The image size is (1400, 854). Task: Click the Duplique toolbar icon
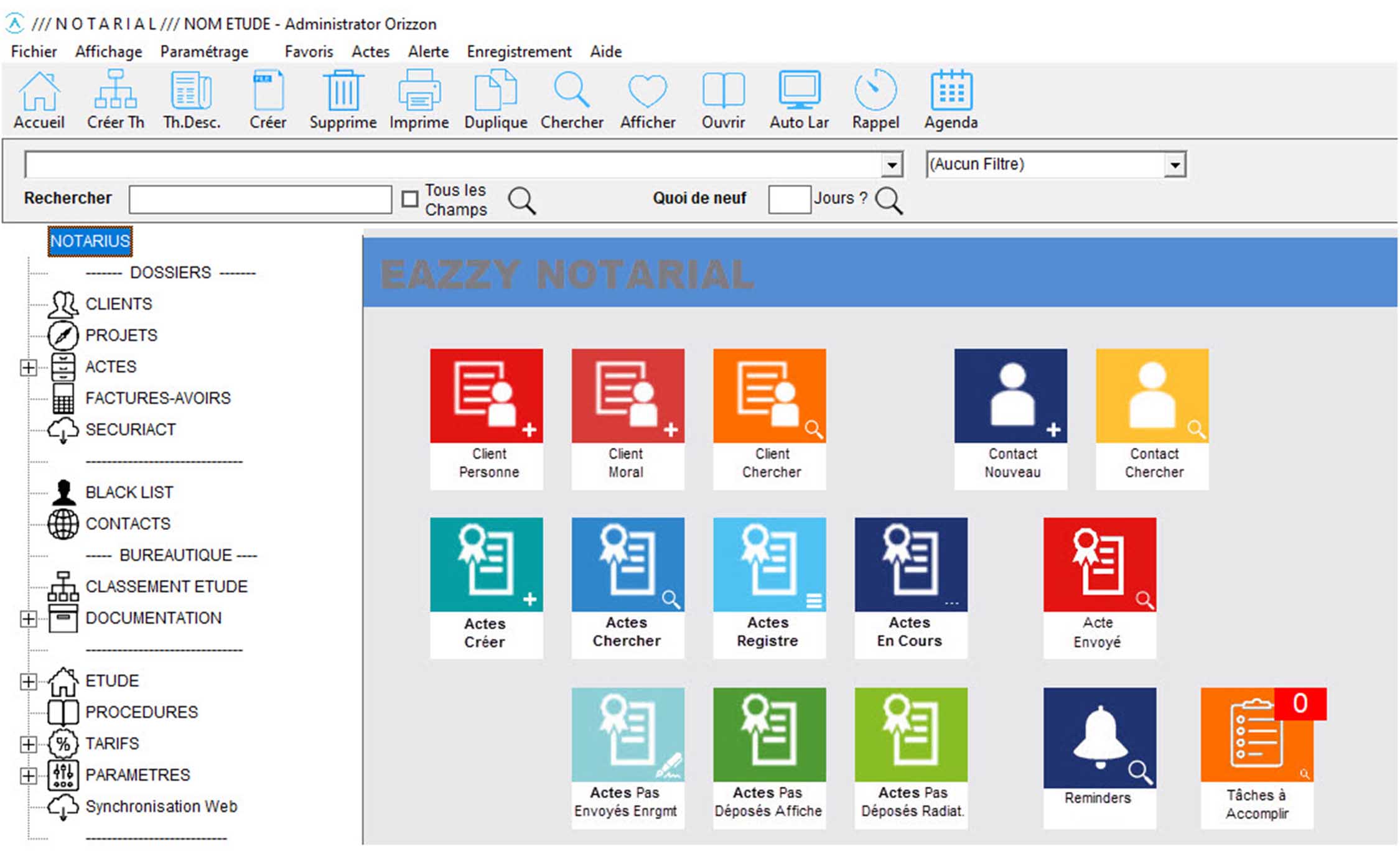(496, 100)
